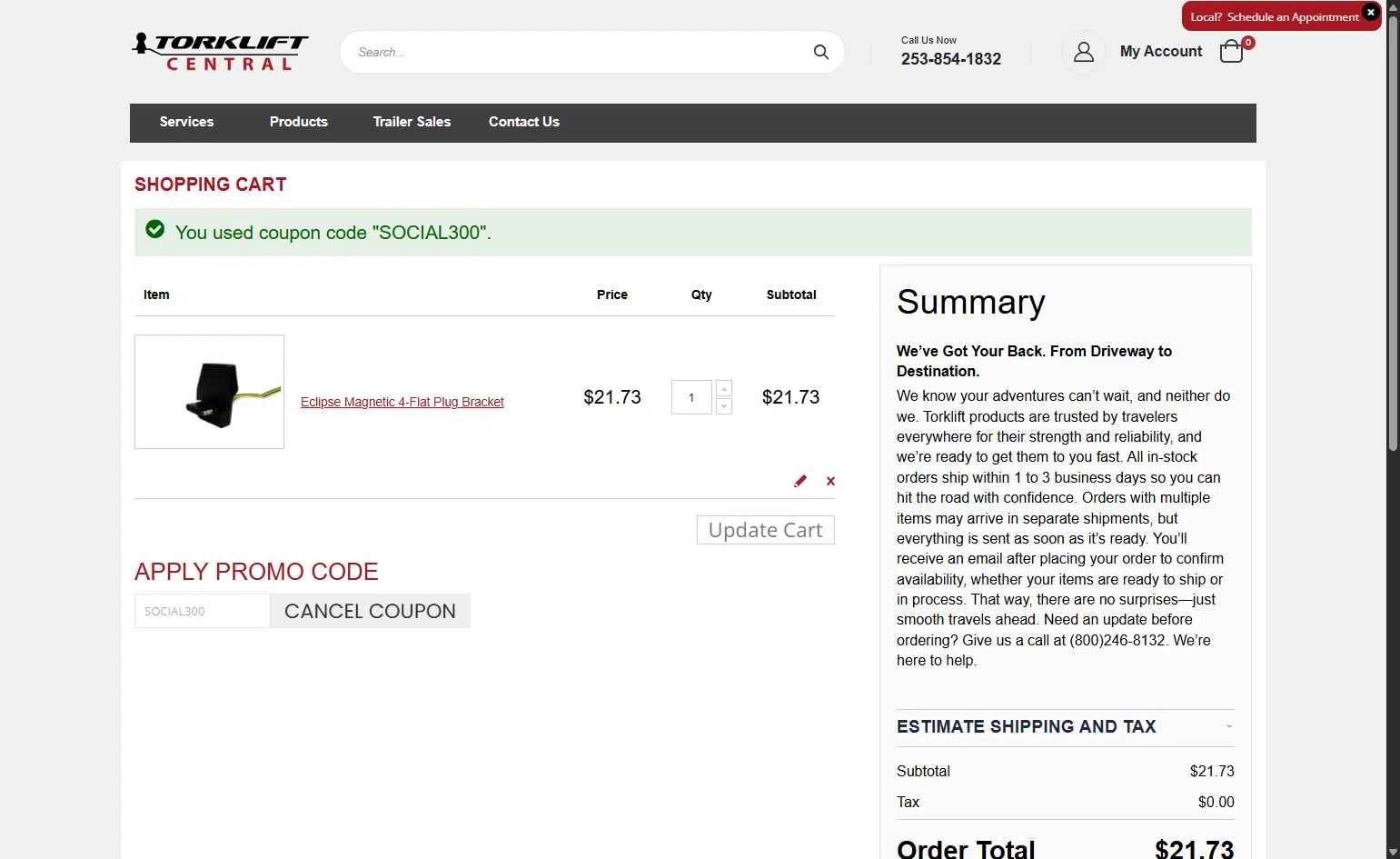Increase quantity with the up arrow
The image size is (1400, 859).
click(x=724, y=388)
